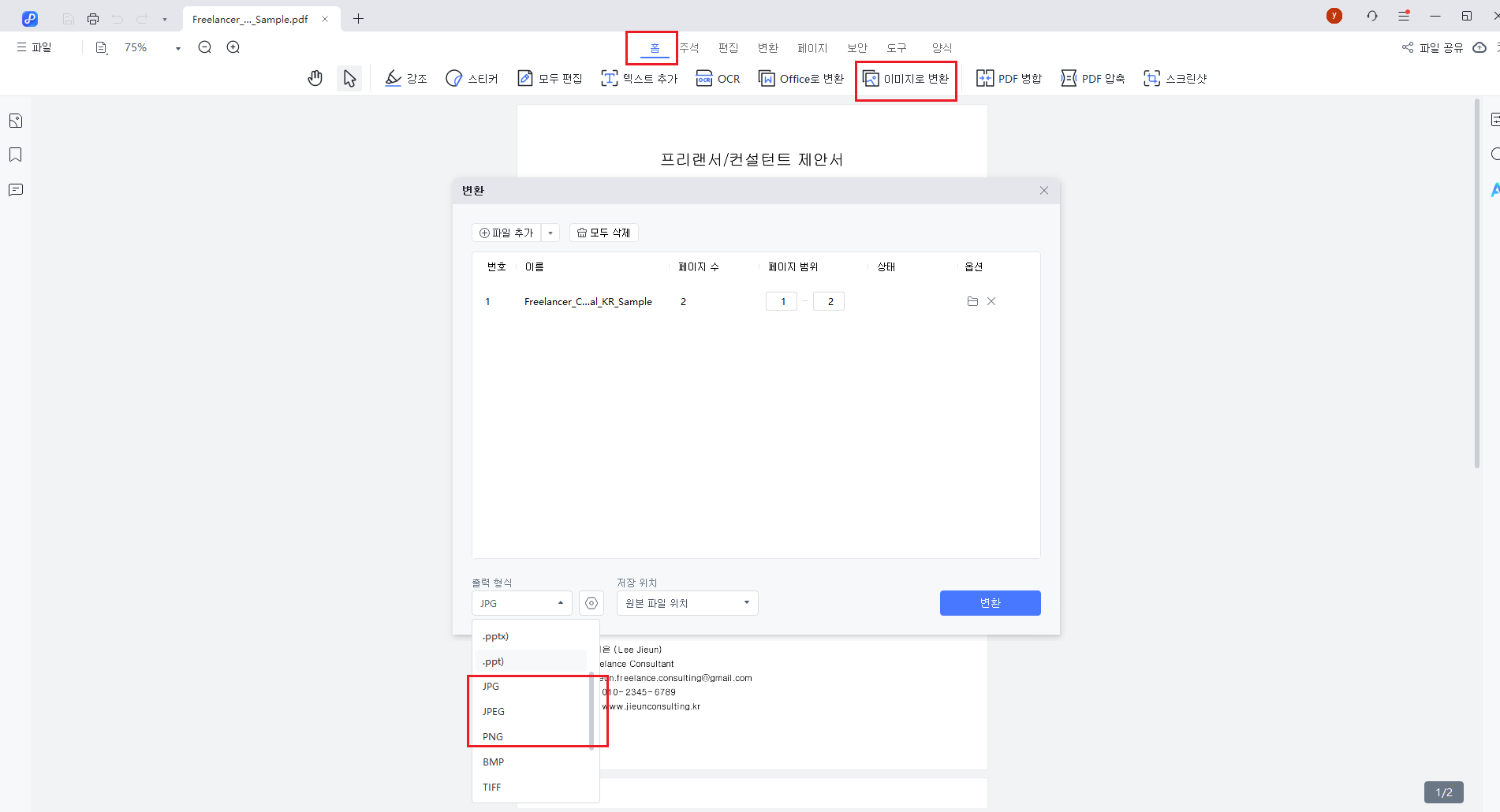Select the 강조 highlight tool

click(405, 78)
